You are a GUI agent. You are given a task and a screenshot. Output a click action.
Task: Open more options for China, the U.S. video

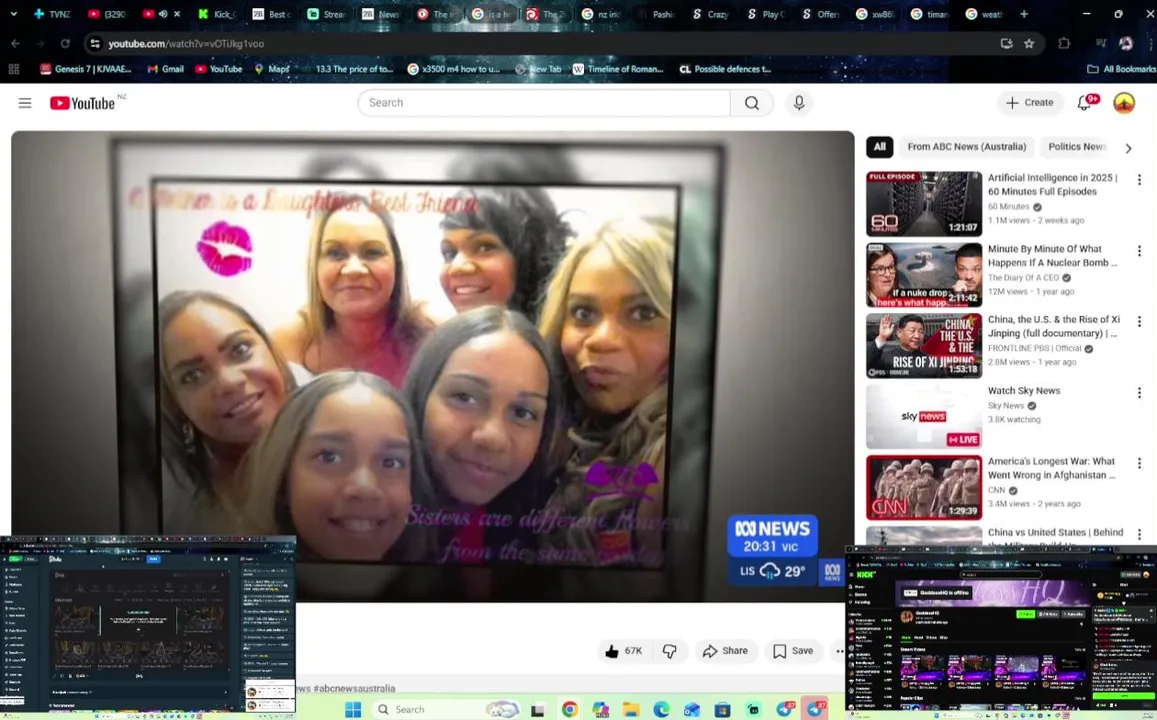click(x=1139, y=322)
